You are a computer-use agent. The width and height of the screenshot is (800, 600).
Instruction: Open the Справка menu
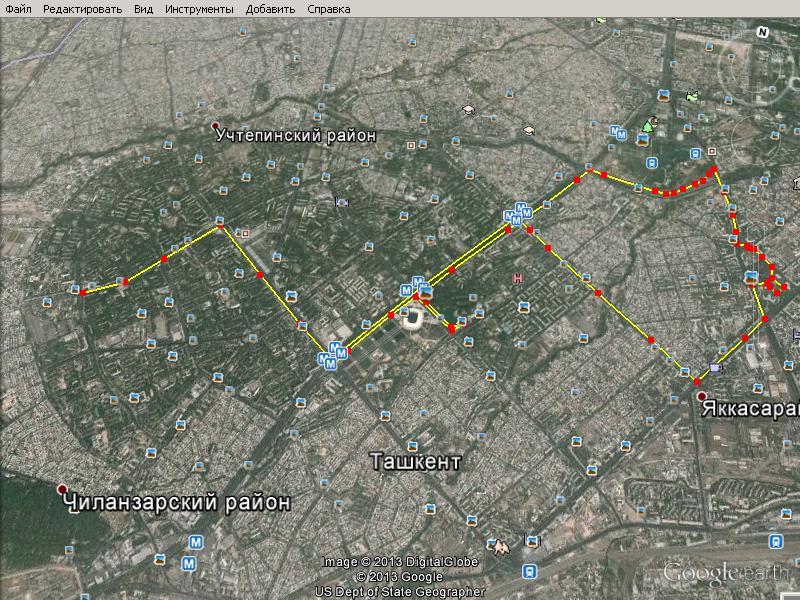pos(329,9)
